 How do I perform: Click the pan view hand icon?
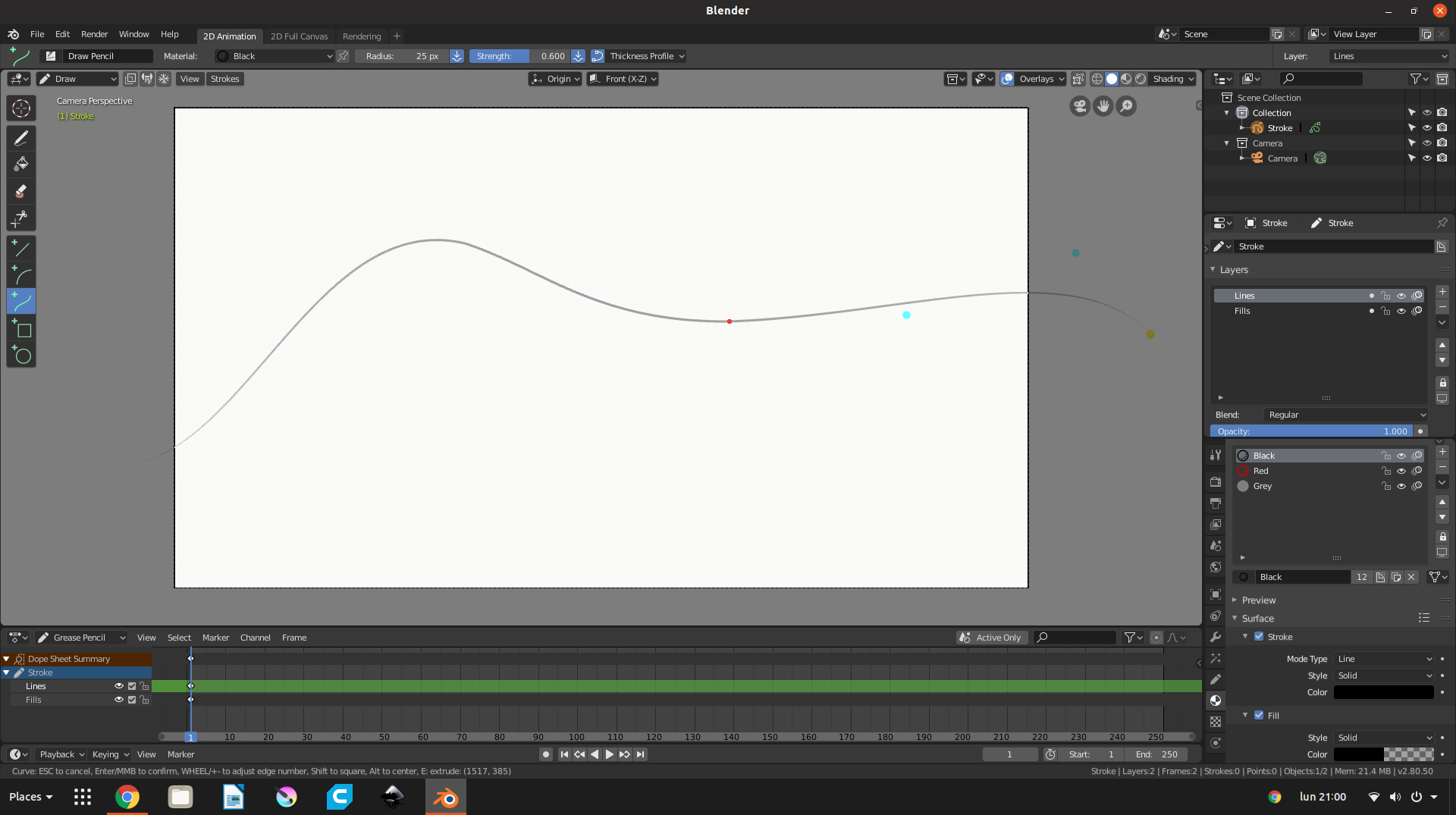[x=1103, y=106]
